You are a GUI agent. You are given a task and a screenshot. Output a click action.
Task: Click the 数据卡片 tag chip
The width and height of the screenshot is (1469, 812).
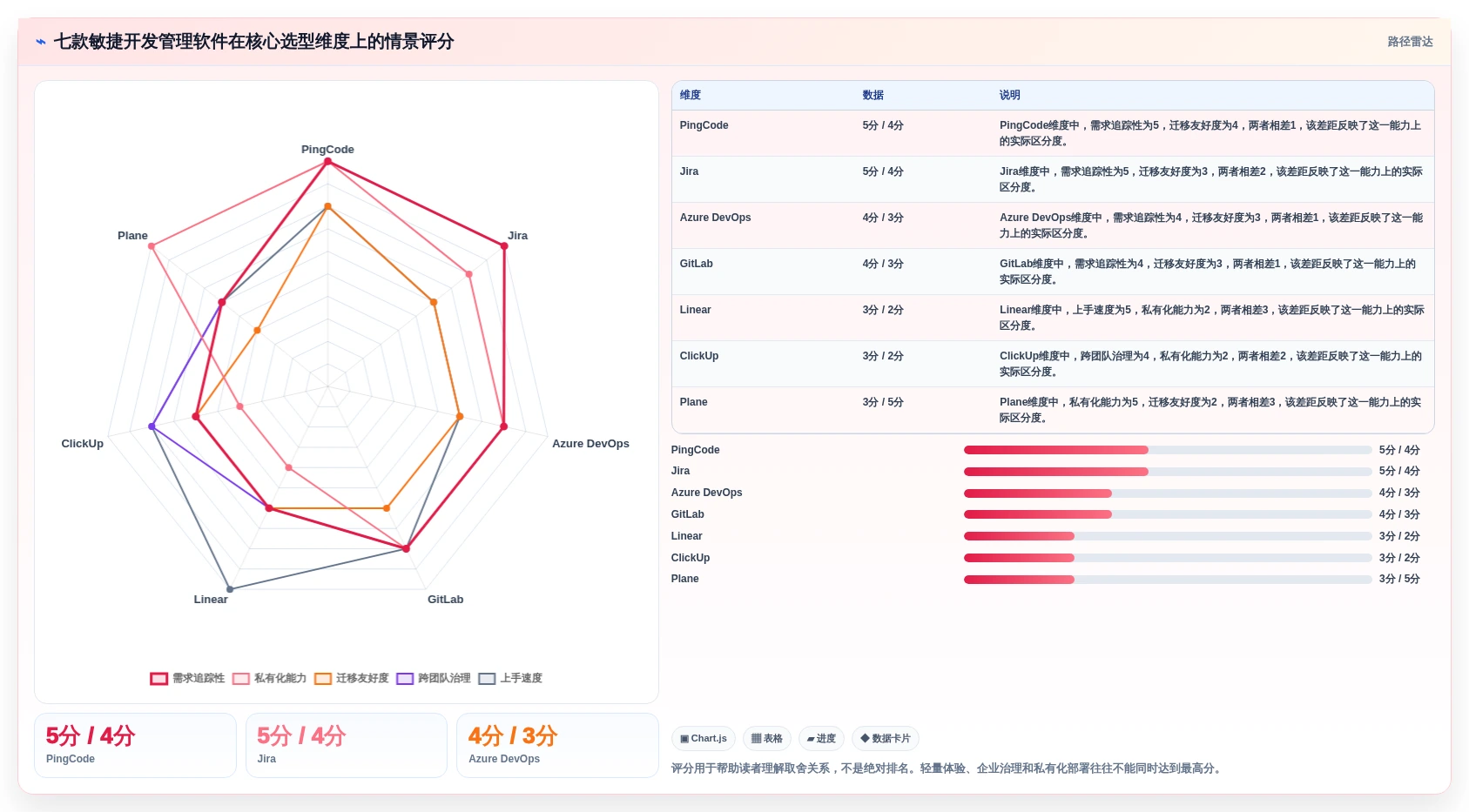tap(886, 738)
